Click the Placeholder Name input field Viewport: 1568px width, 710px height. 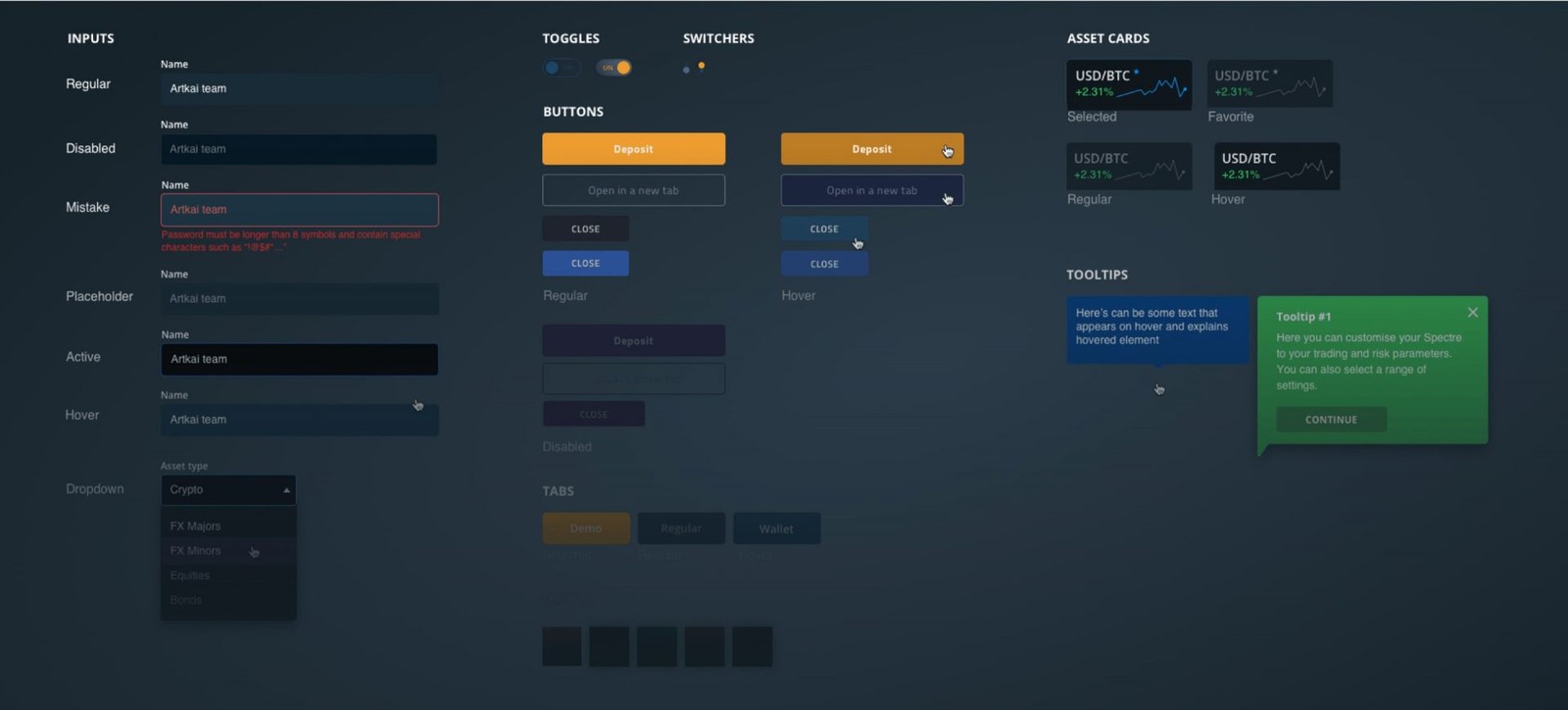[300, 299]
